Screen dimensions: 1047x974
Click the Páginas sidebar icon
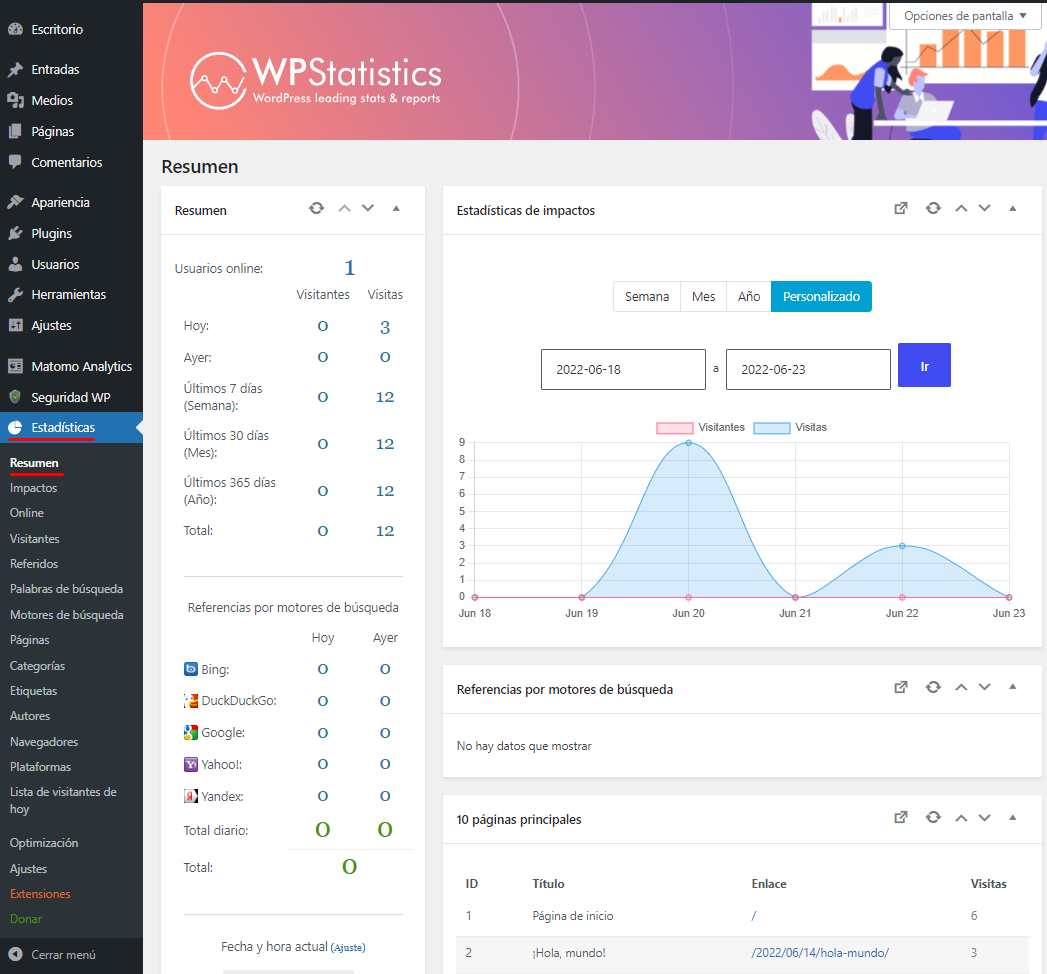(15, 132)
